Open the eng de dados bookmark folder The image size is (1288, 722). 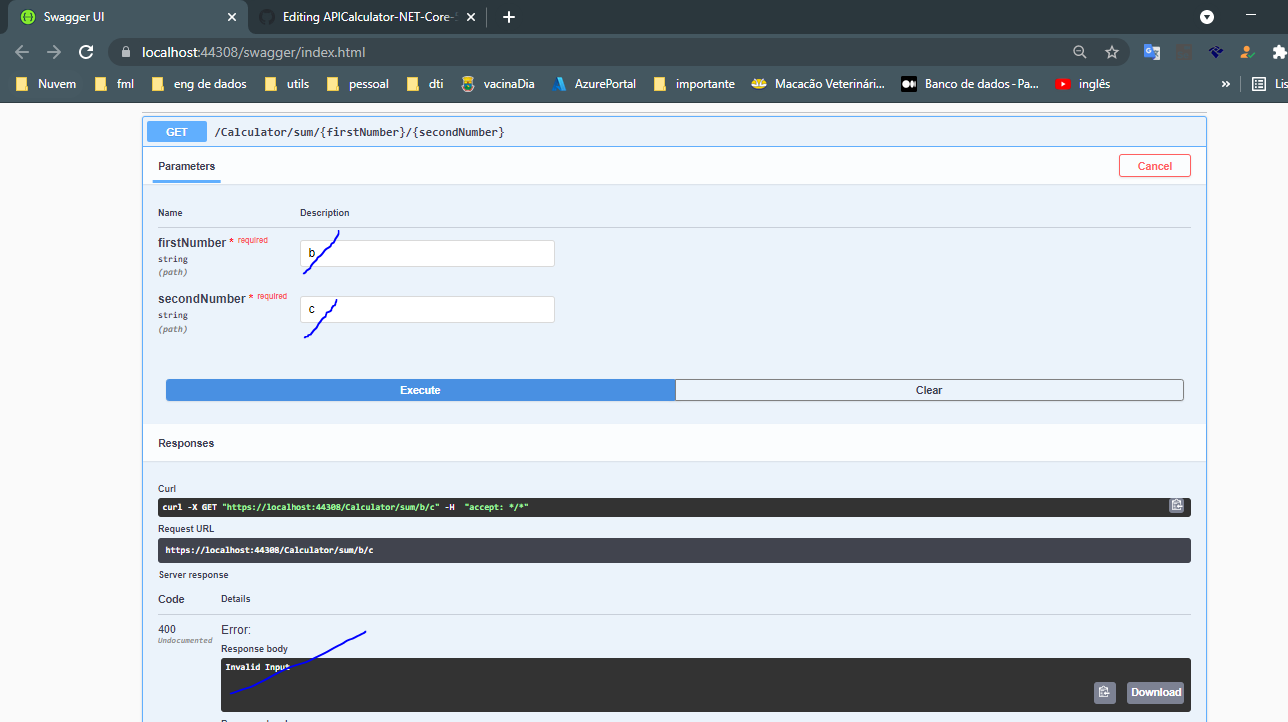click(x=198, y=84)
